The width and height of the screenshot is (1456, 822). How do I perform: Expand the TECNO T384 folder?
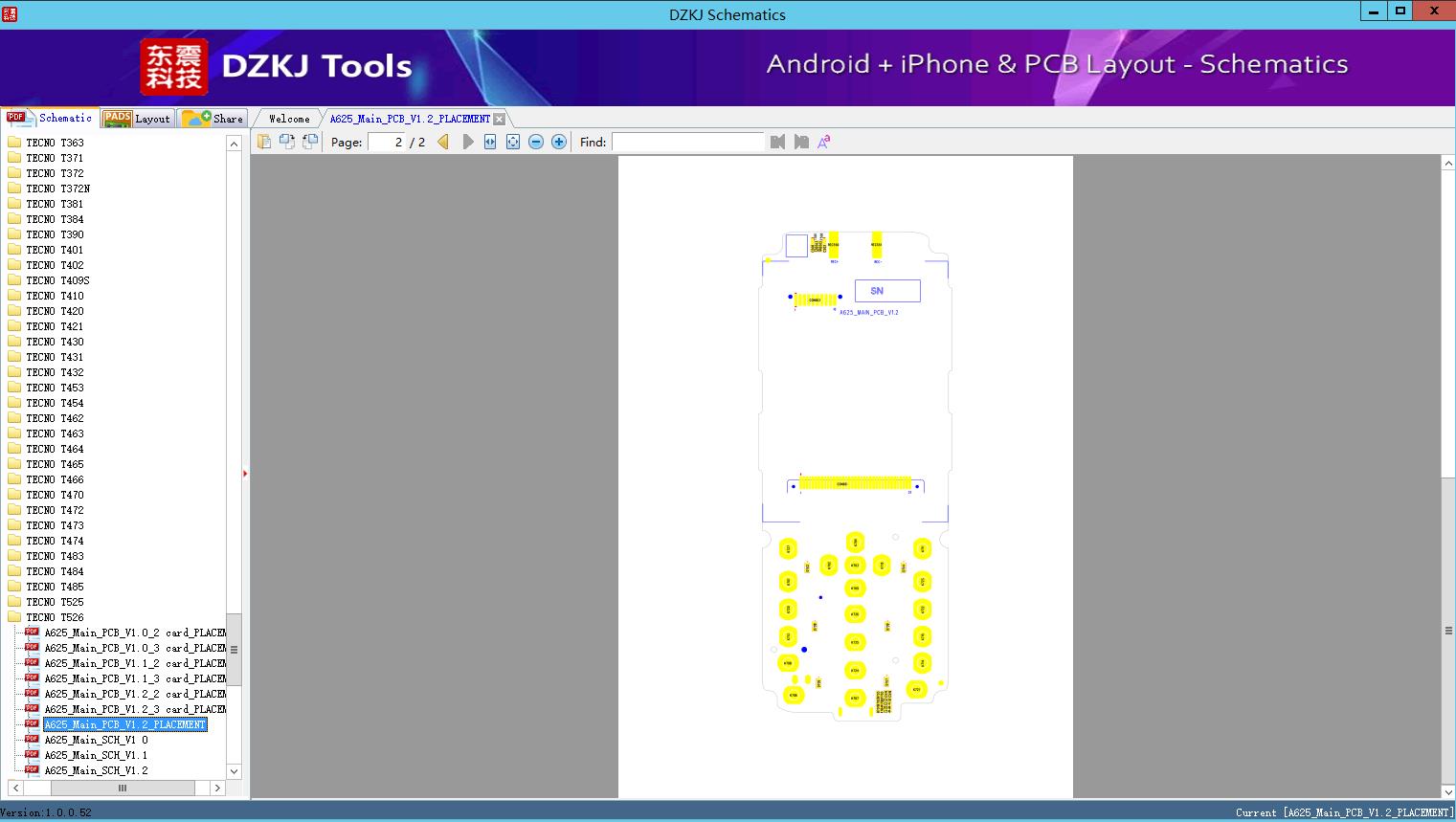(x=55, y=219)
